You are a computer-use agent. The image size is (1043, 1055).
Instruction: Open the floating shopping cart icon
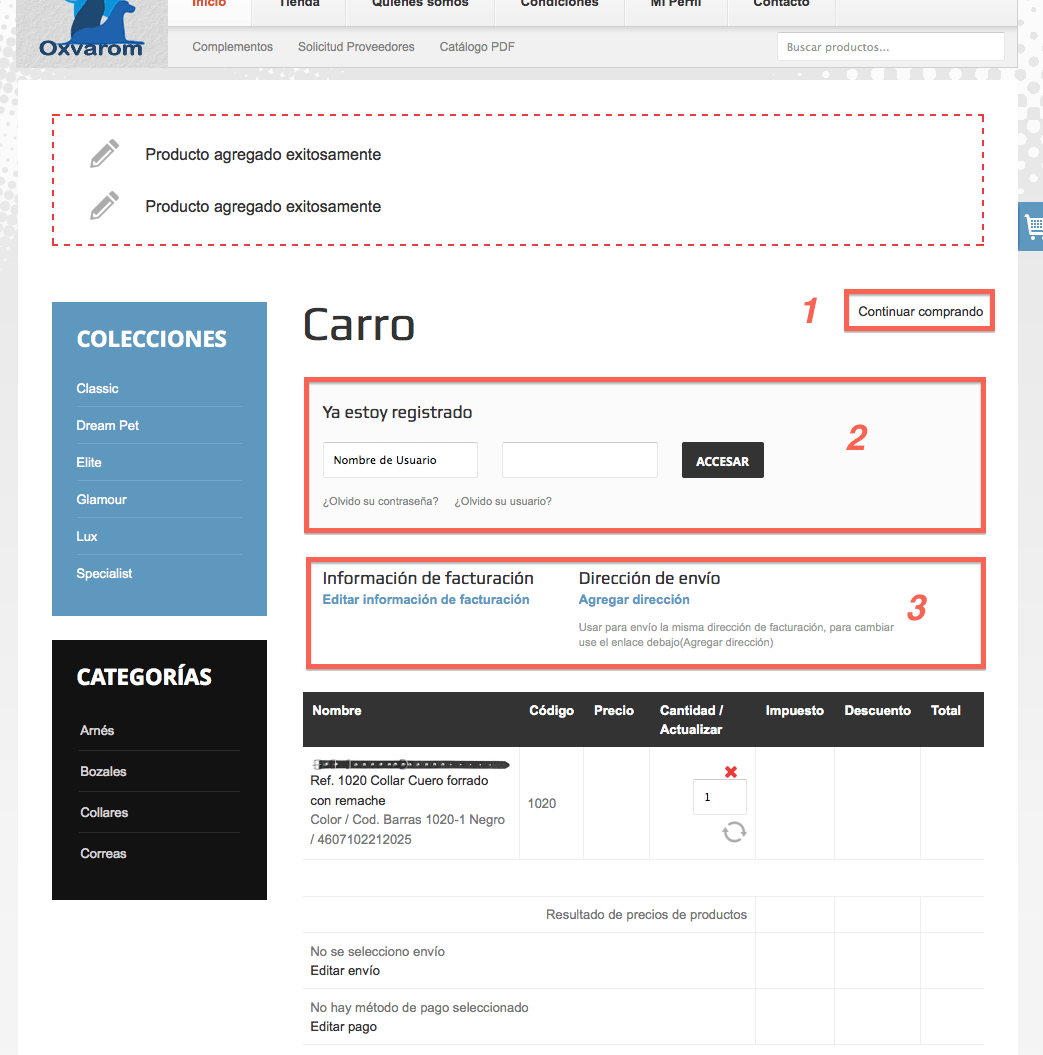(1032, 227)
